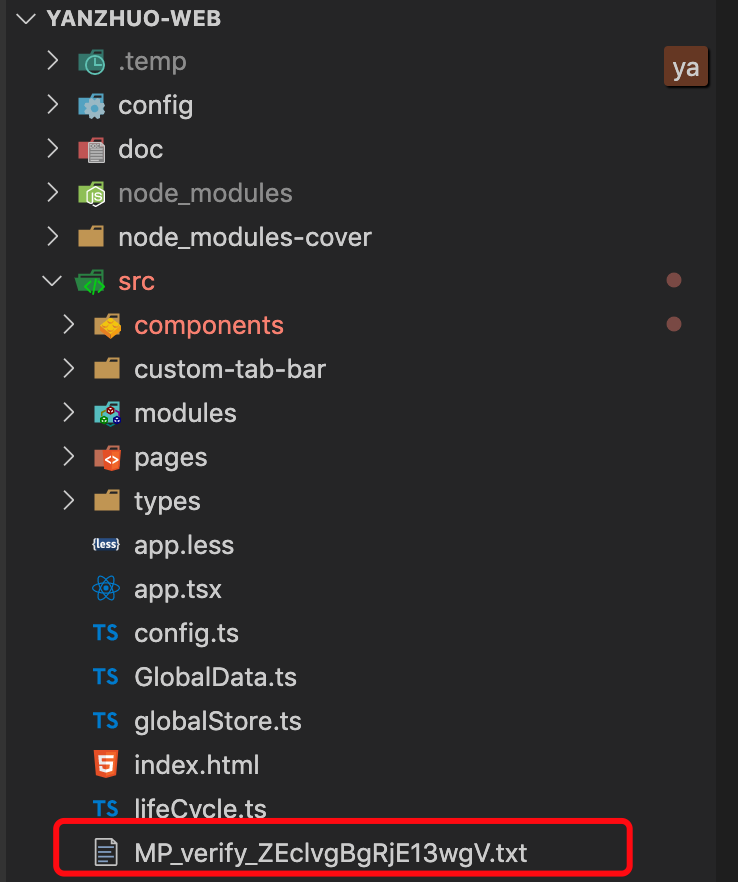Click the src green code folder icon
This screenshot has width=738, height=882.
[91, 282]
